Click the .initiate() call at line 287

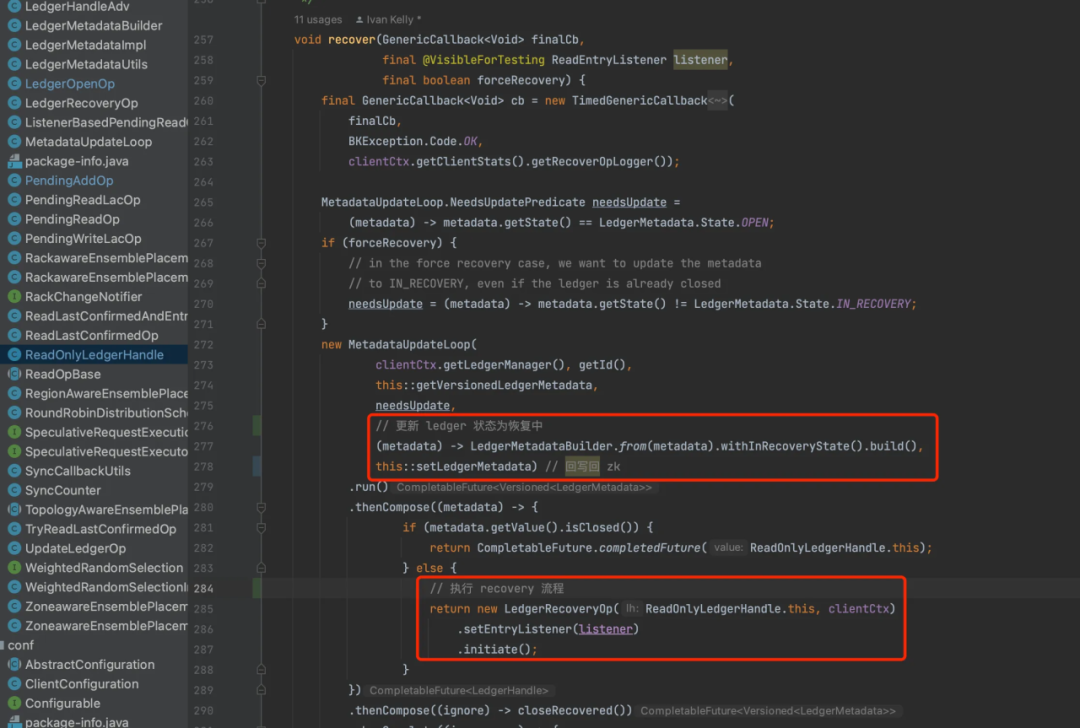pos(496,649)
